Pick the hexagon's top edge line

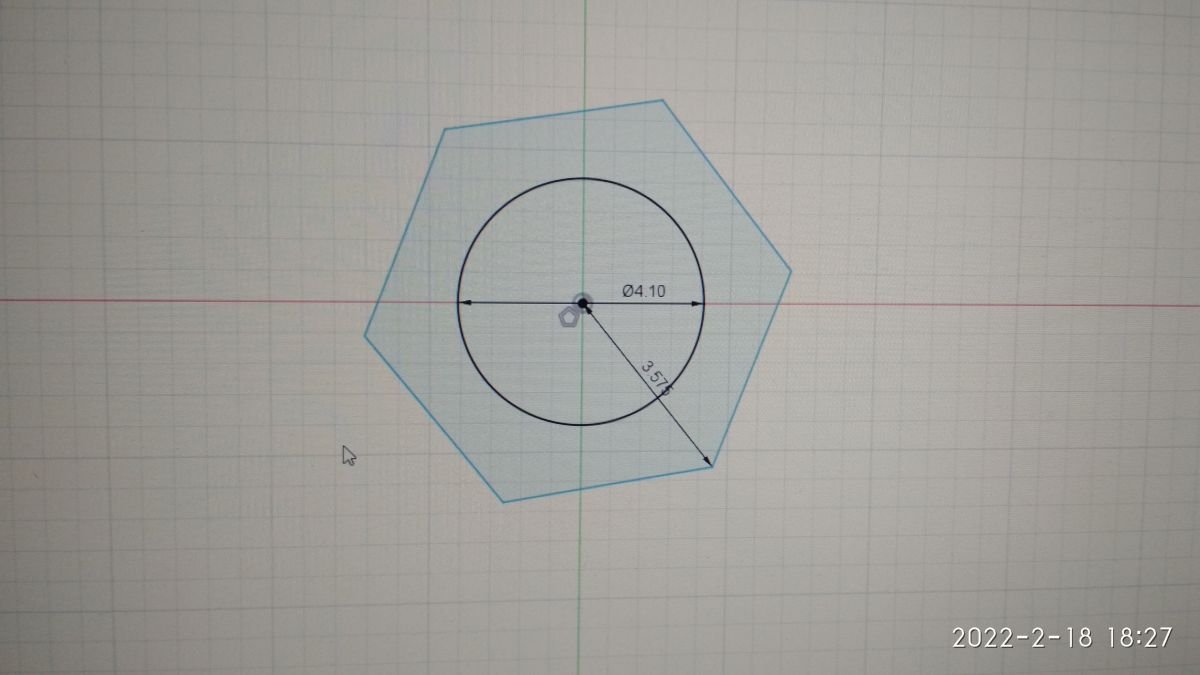pos(553,114)
